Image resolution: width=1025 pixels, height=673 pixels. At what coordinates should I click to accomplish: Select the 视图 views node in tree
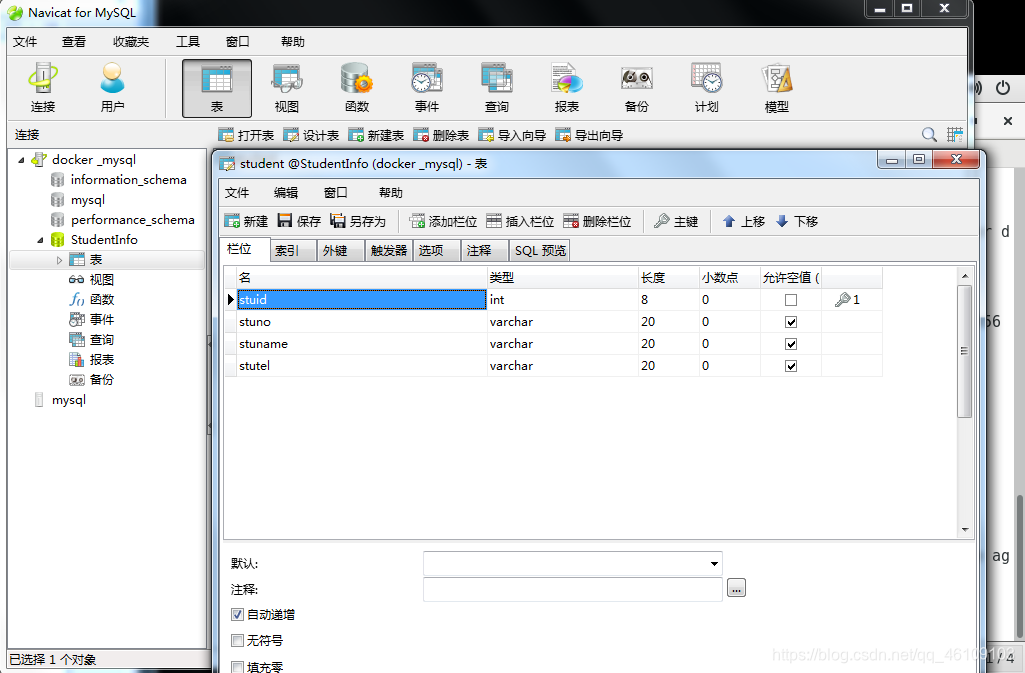101,280
